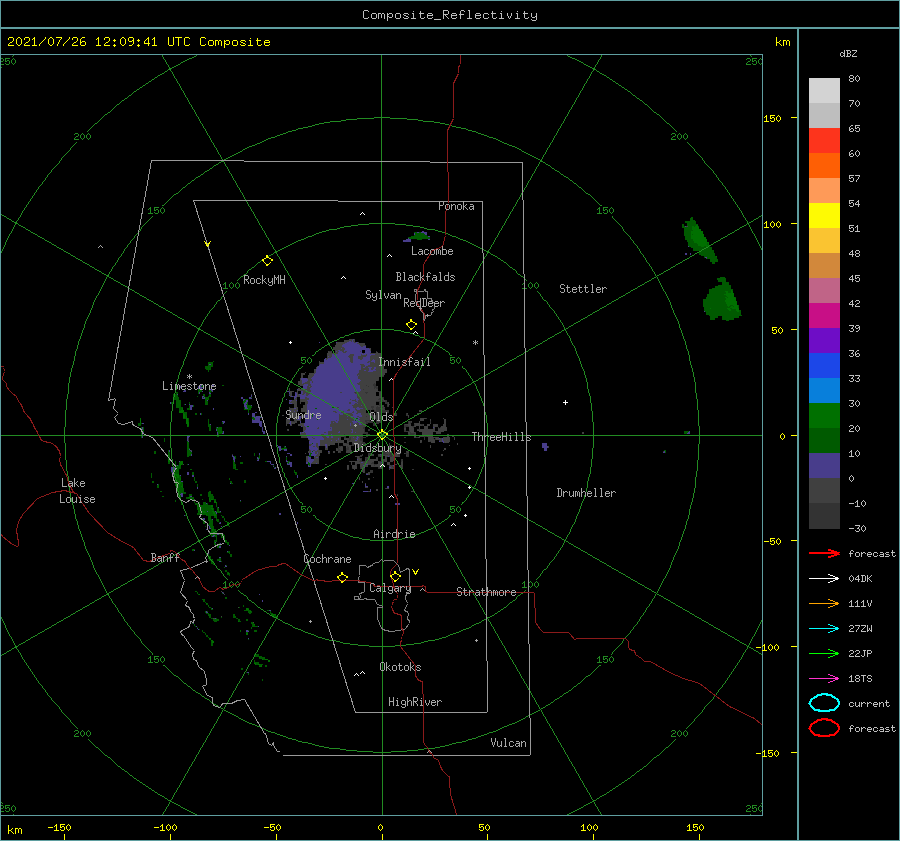Click the red forecast arrow in legend
Image resolution: width=900 pixels, height=841 pixels.
tap(824, 553)
